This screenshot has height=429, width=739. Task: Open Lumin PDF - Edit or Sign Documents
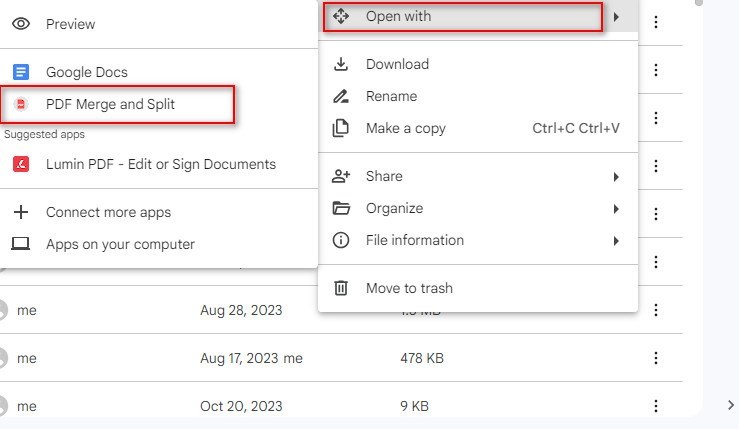point(160,164)
